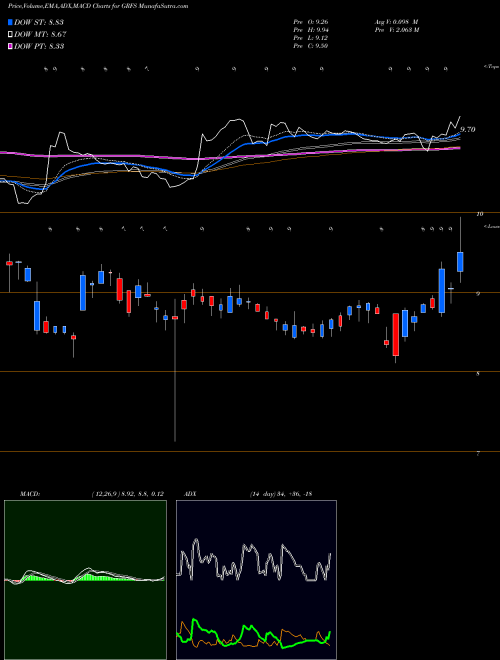Click the price axis label 7
This screenshot has width=500, height=660.
tap(478, 453)
